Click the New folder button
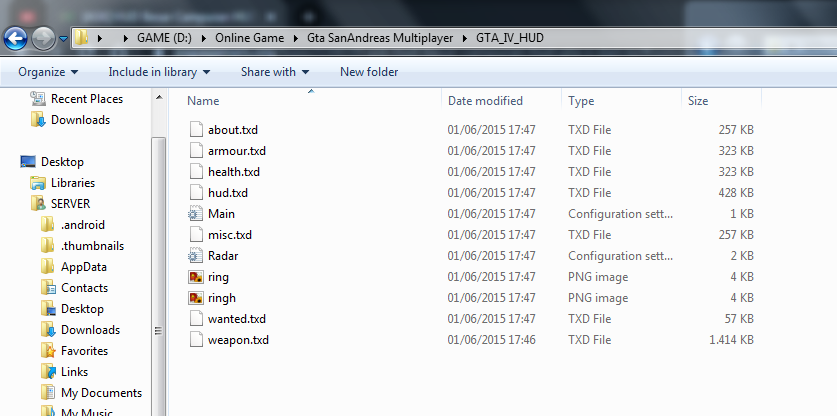Screen dimensions: 837x416 (369, 72)
